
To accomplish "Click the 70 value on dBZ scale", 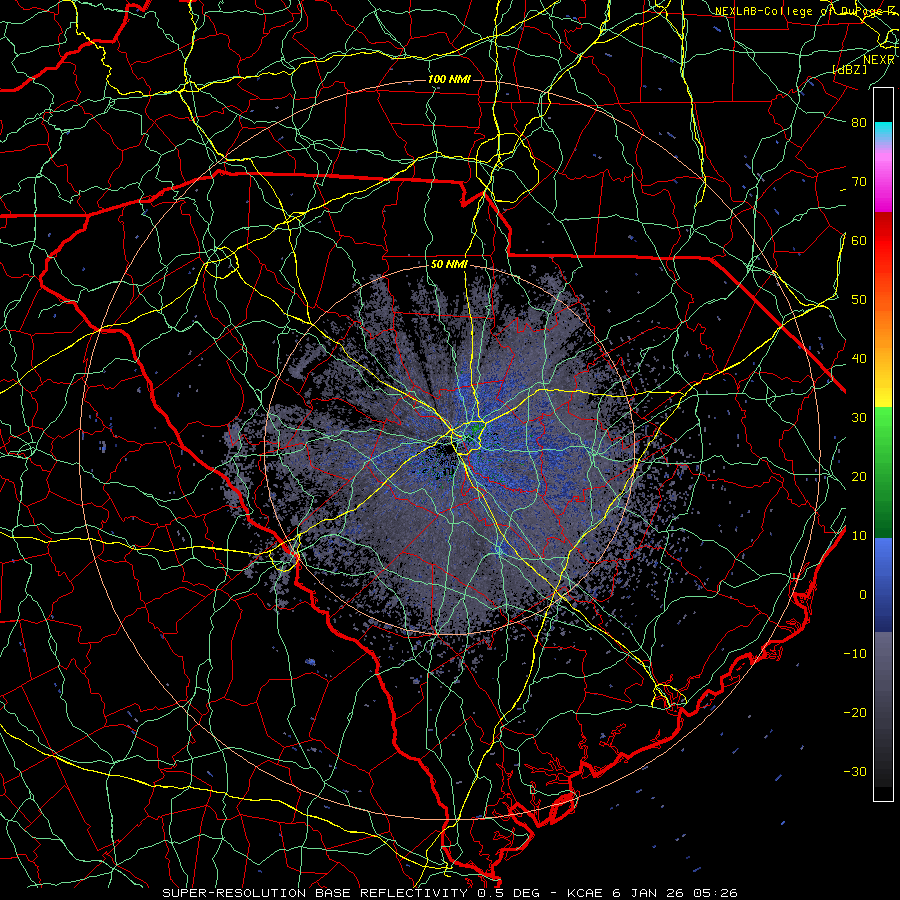I will pos(859,181).
